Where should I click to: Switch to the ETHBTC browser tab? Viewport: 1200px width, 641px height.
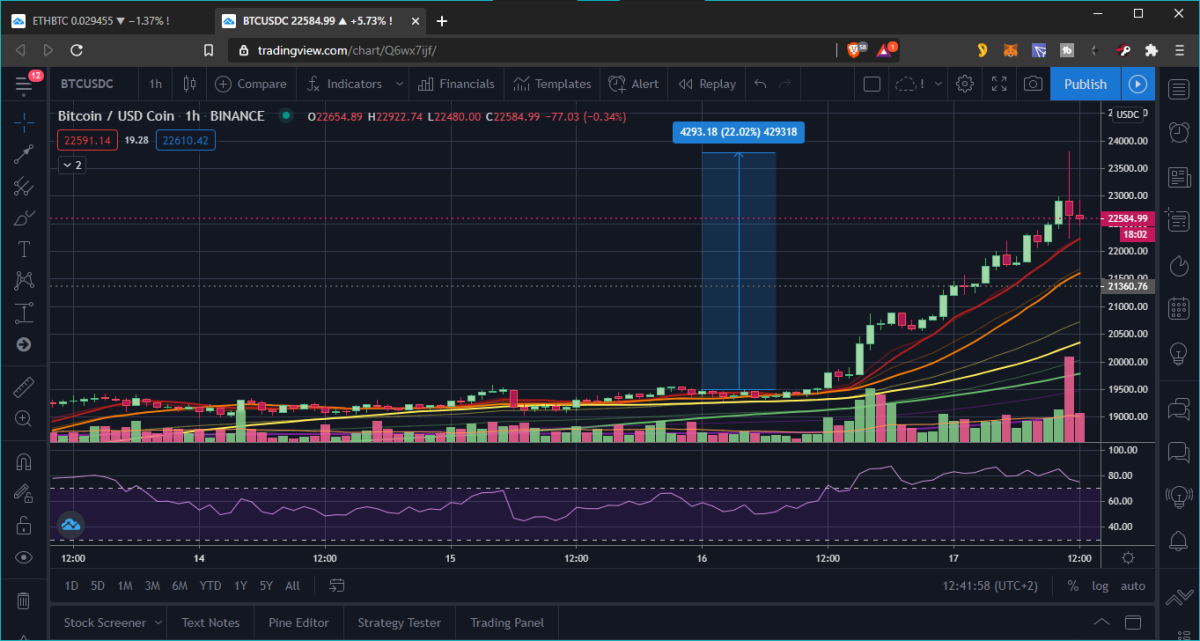click(106, 20)
